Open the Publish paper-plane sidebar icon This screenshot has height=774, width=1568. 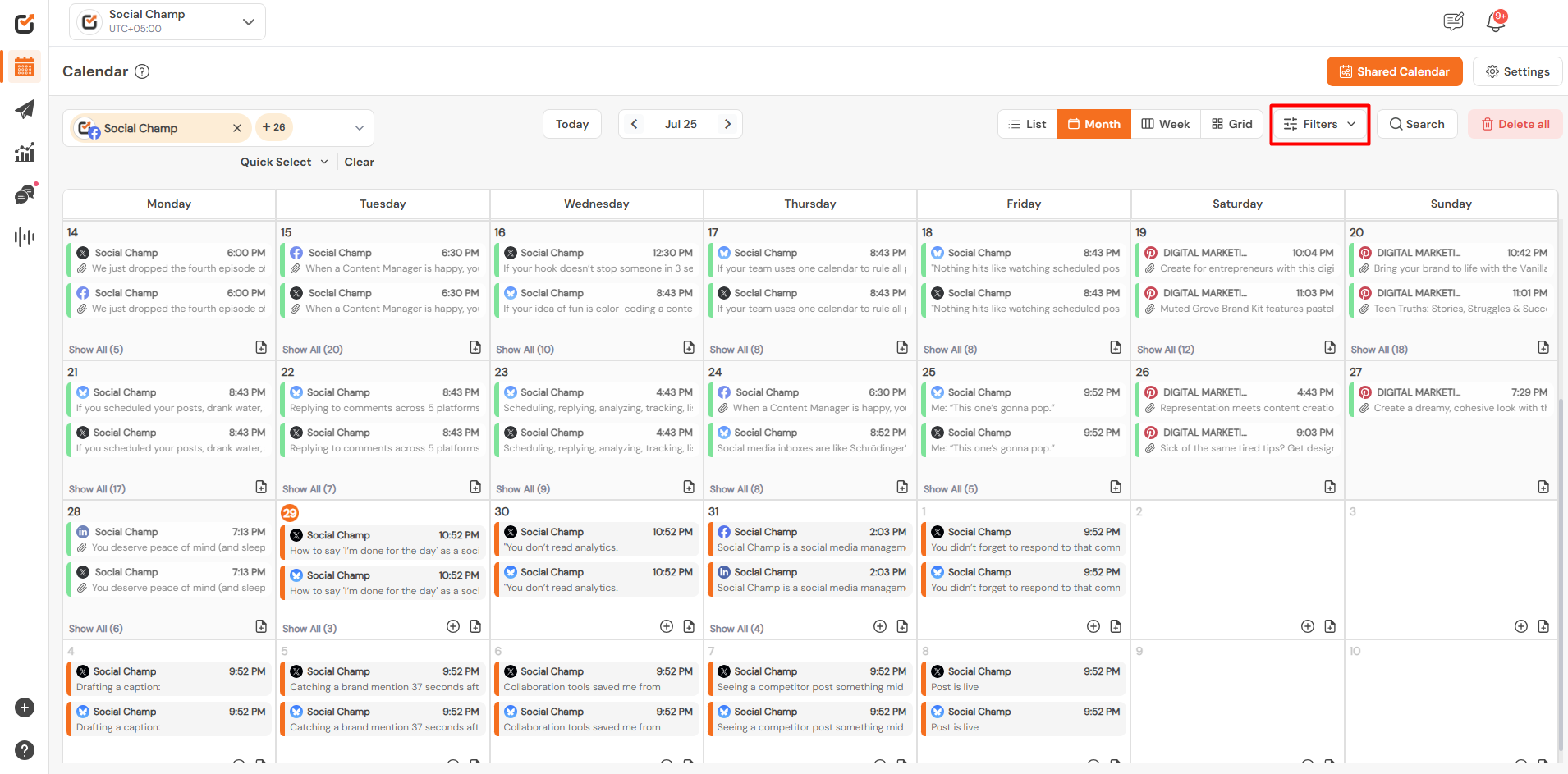[25, 109]
